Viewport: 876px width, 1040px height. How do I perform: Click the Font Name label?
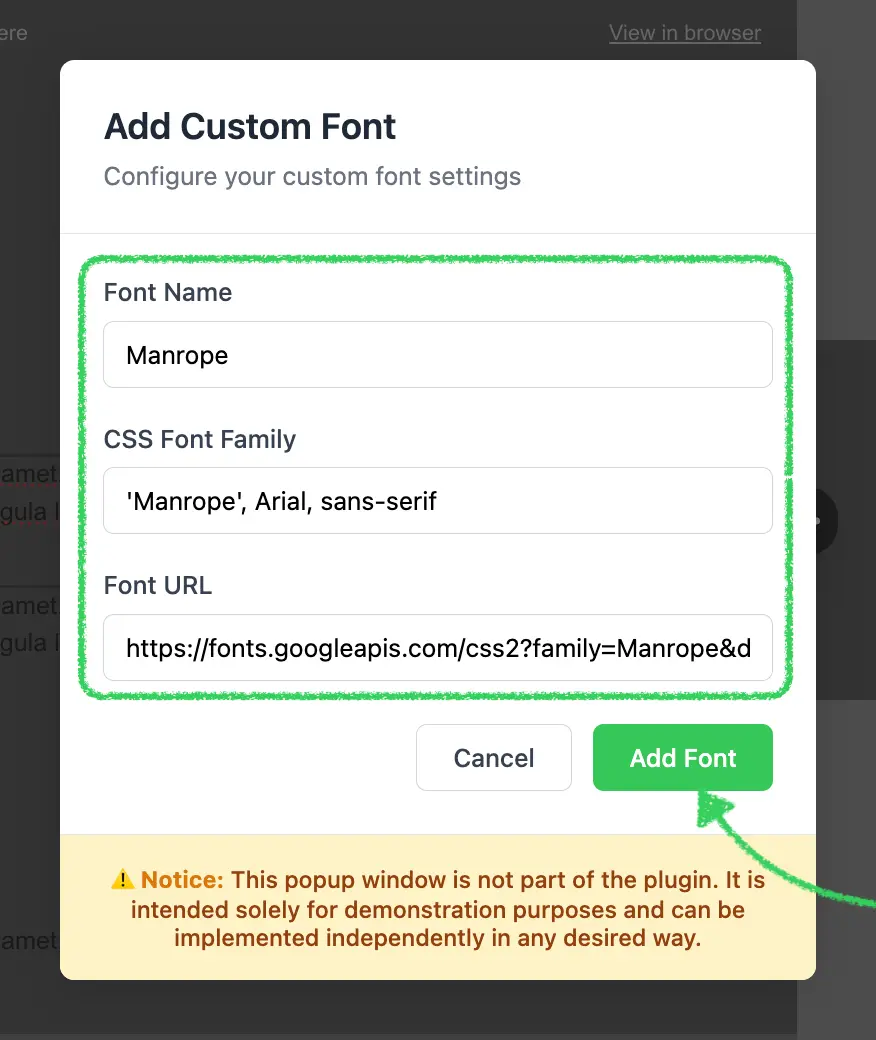168,292
